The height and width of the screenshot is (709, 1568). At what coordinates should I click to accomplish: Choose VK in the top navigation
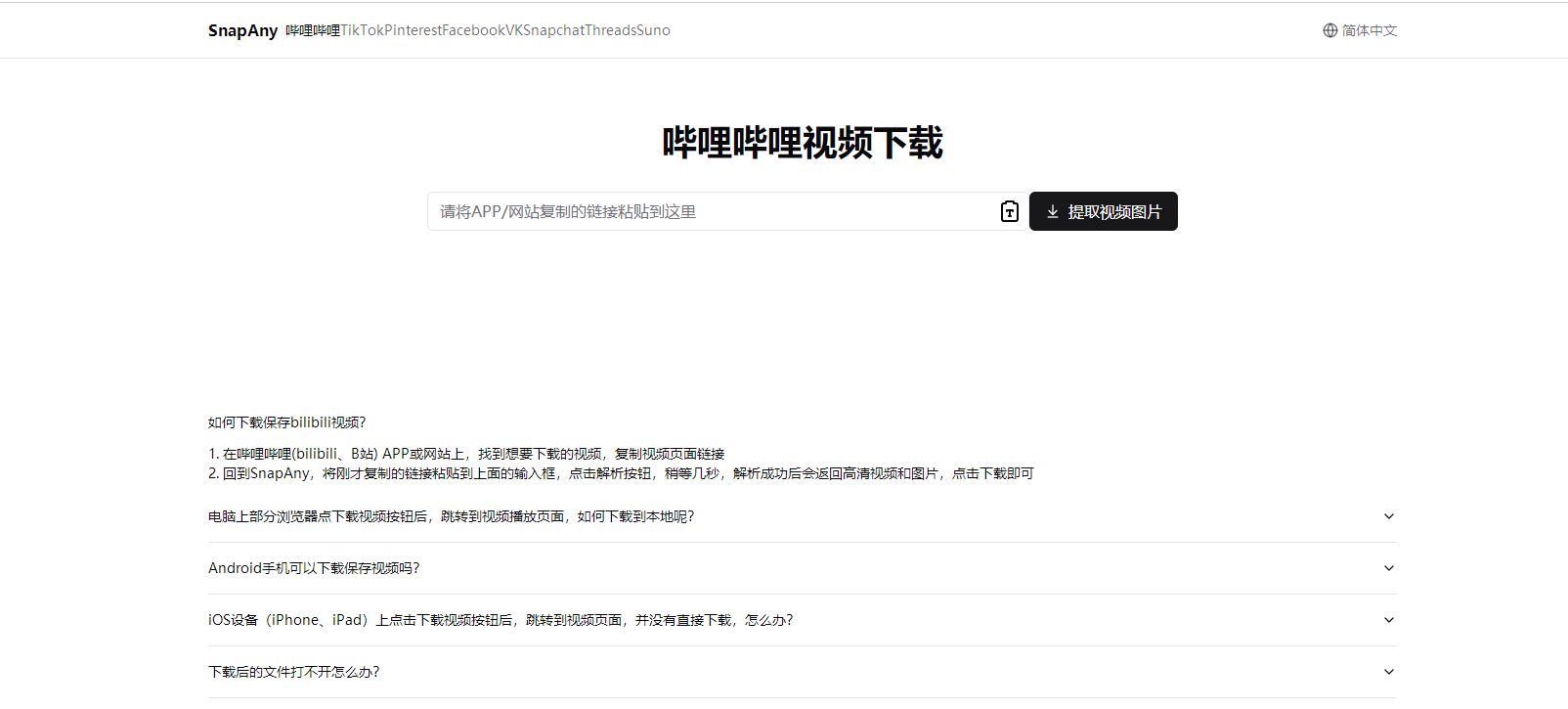point(514,30)
